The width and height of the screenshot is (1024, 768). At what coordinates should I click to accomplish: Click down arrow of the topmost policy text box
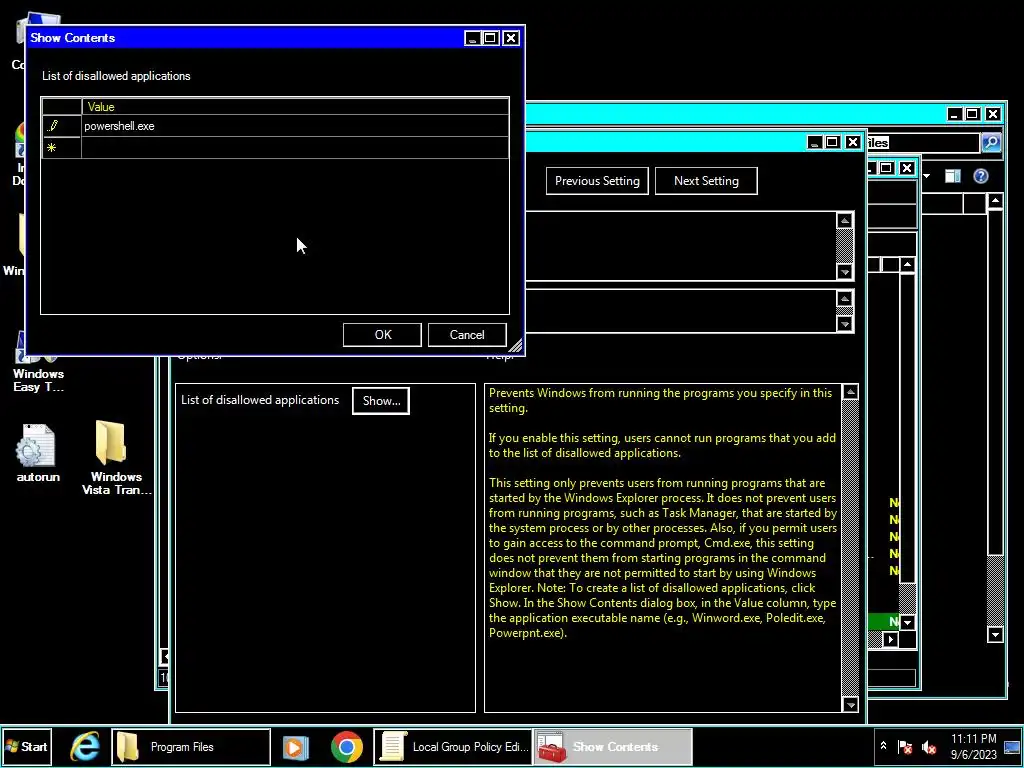pyautogui.click(x=844, y=272)
